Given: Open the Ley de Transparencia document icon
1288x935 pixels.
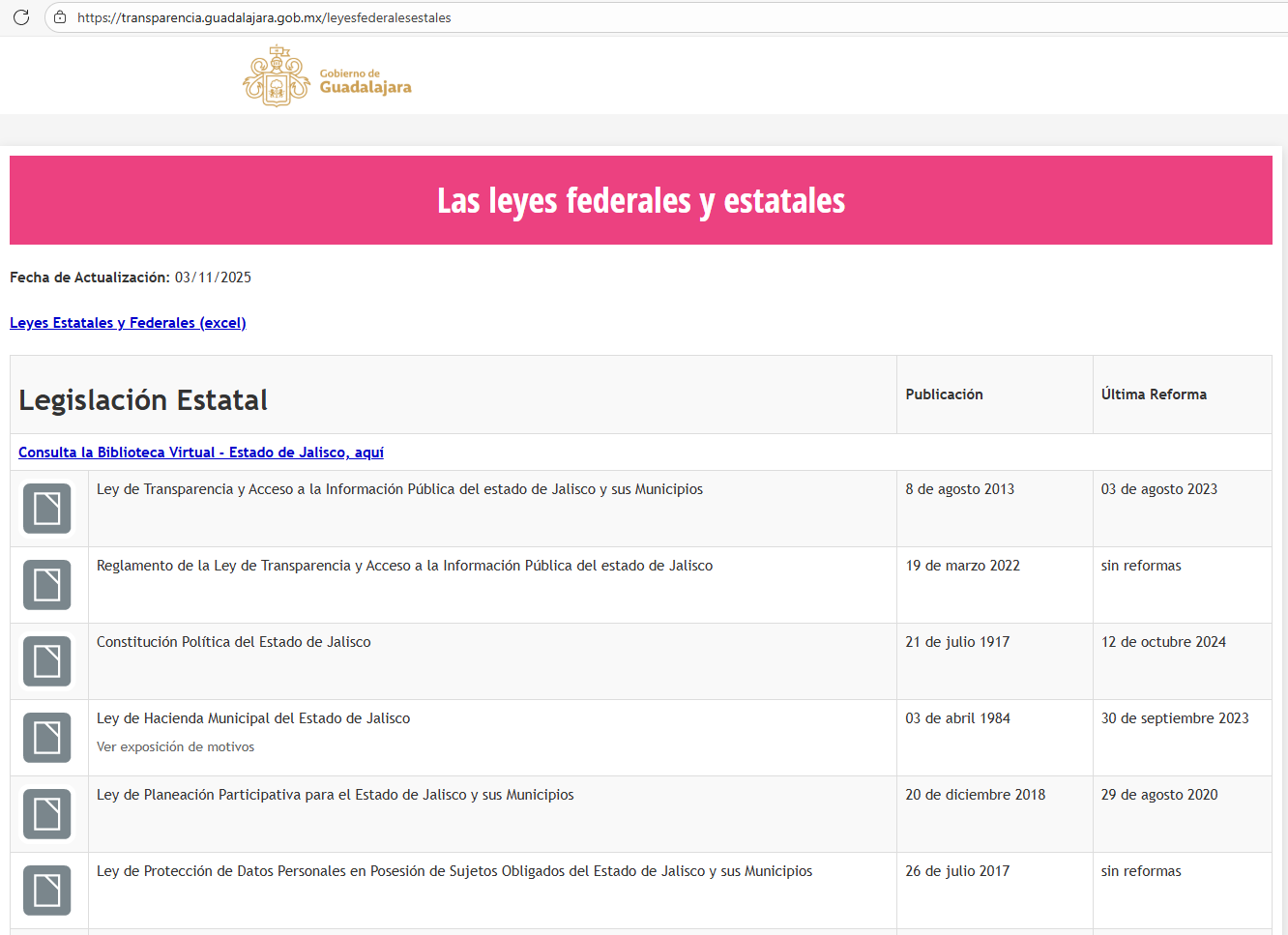Looking at the screenshot, I should coord(47,509).
